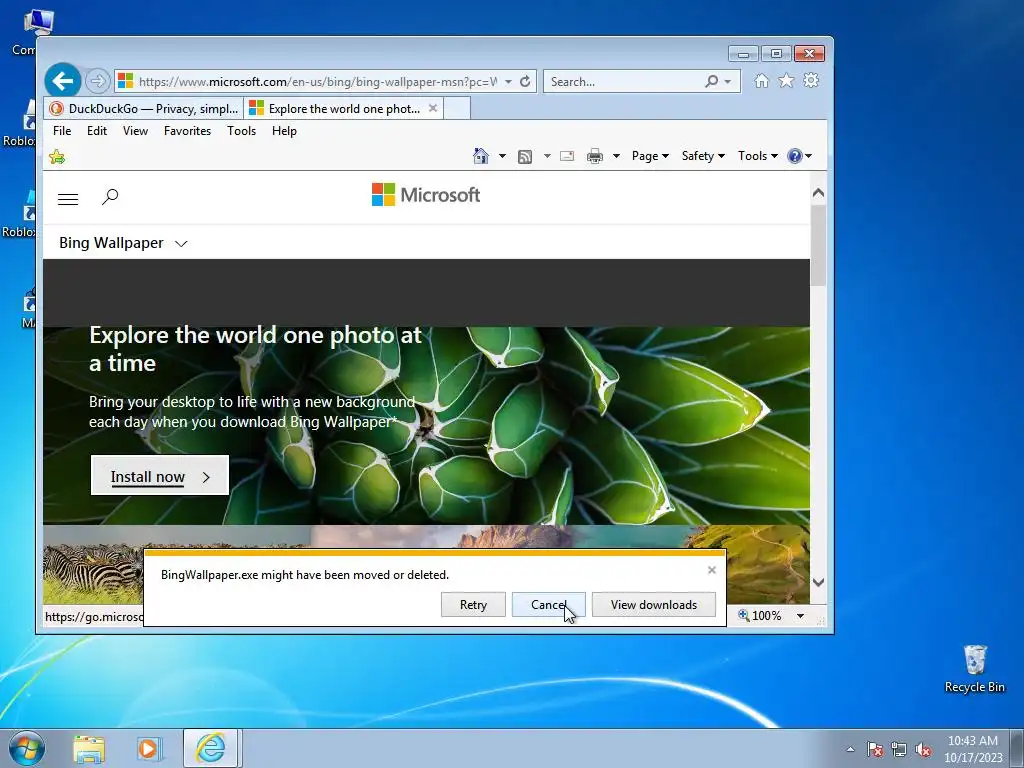This screenshot has width=1024, height=768.
Task: Open the command bar Tools dropdown
Action: (x=758, y=156)
